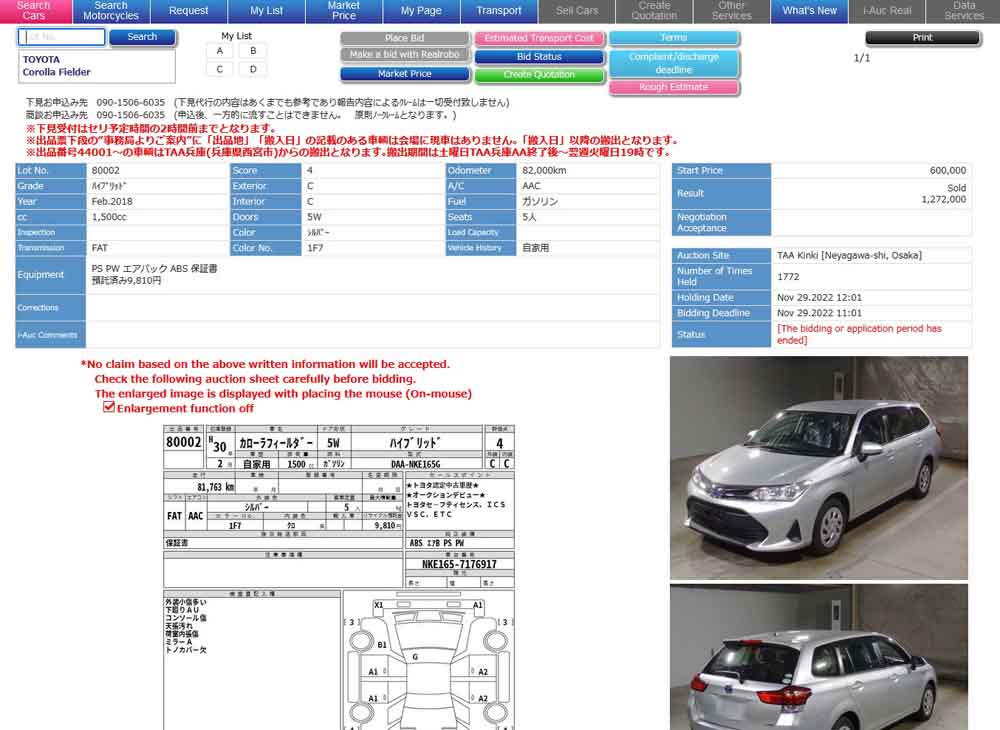Click the Rough Estimate button
Image resolution: width=1000 pixels, height=730 pixels.
674,87
